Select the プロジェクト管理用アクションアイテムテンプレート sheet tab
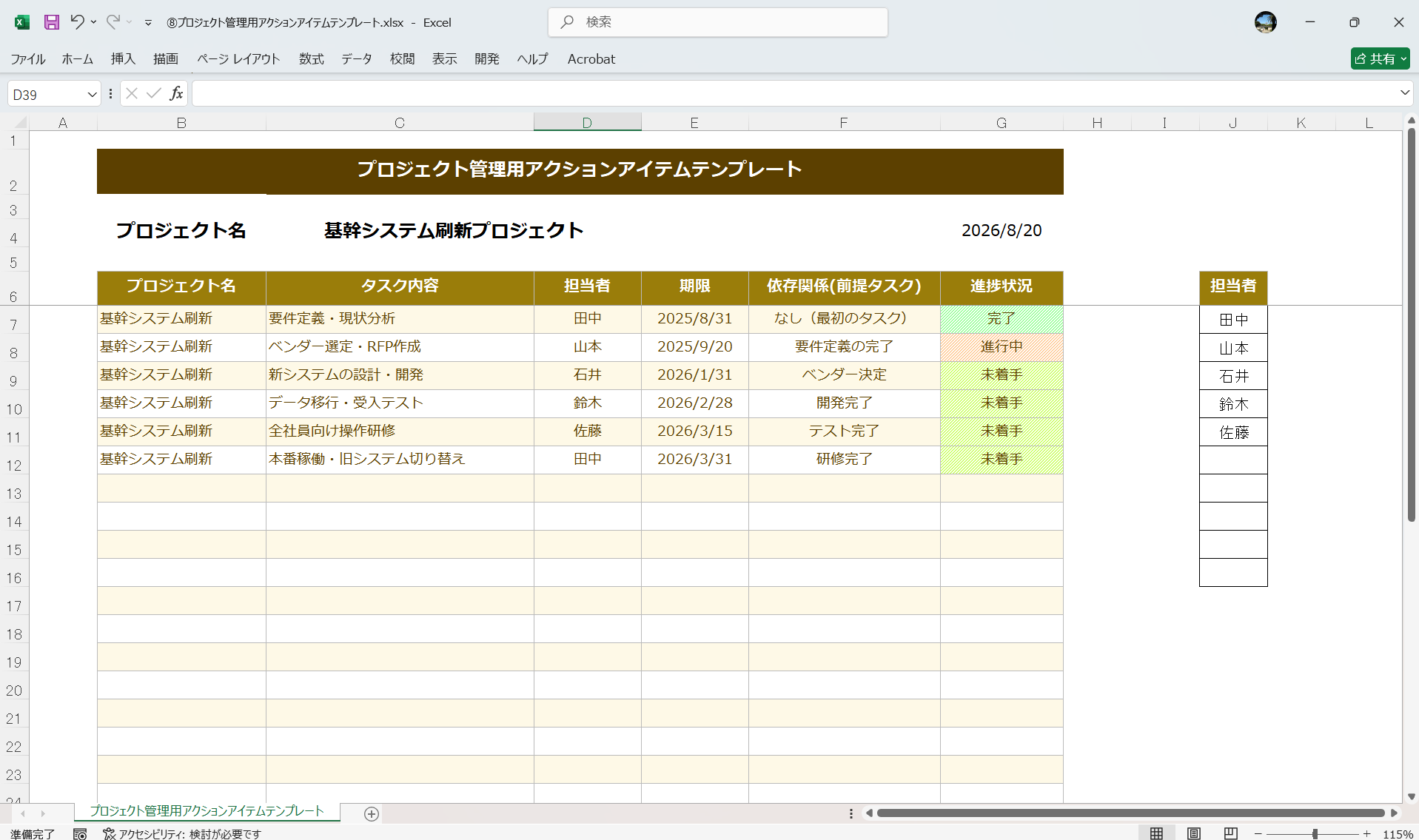 point(207,811)
